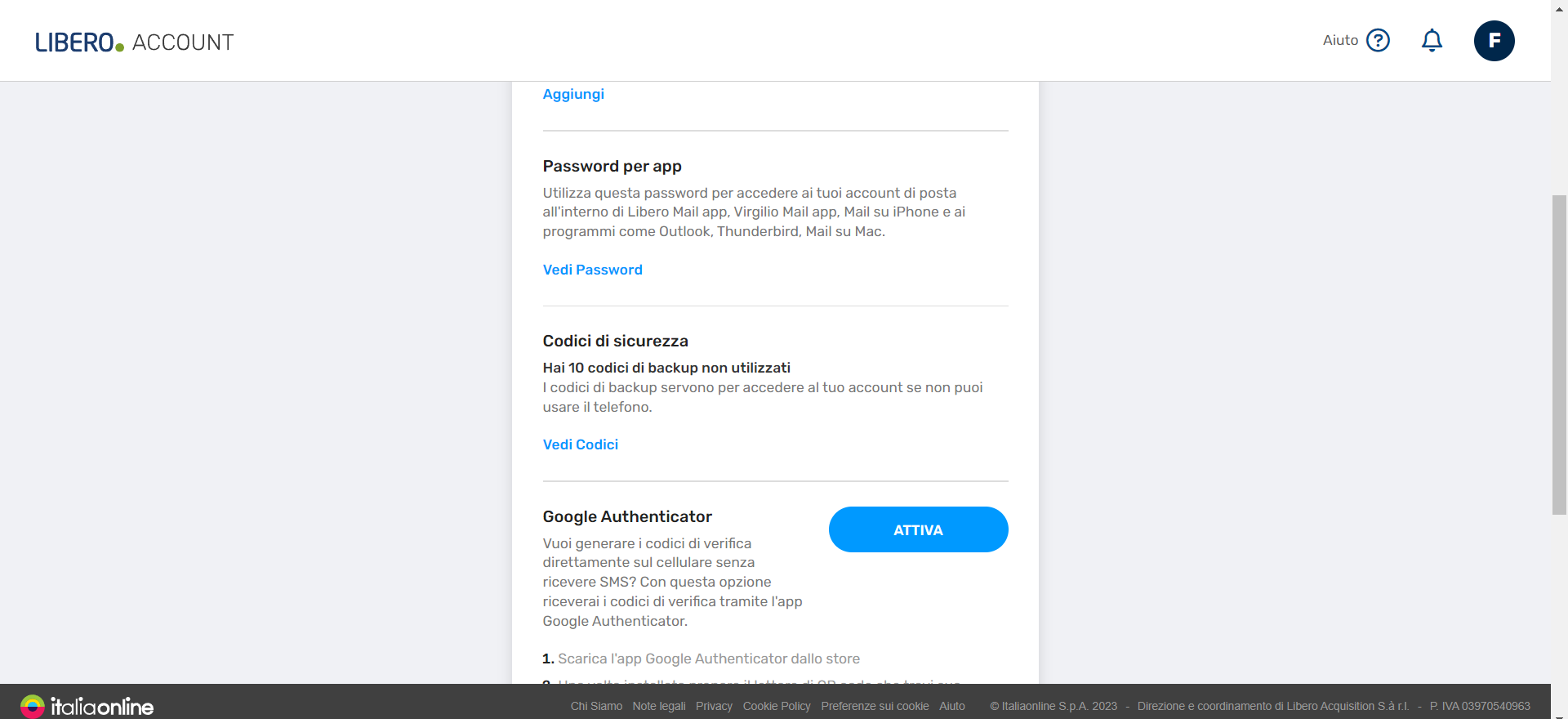Open the footer Aiuto link
The height and width of the screenshot is (719, 1568).
click(952, 706)
